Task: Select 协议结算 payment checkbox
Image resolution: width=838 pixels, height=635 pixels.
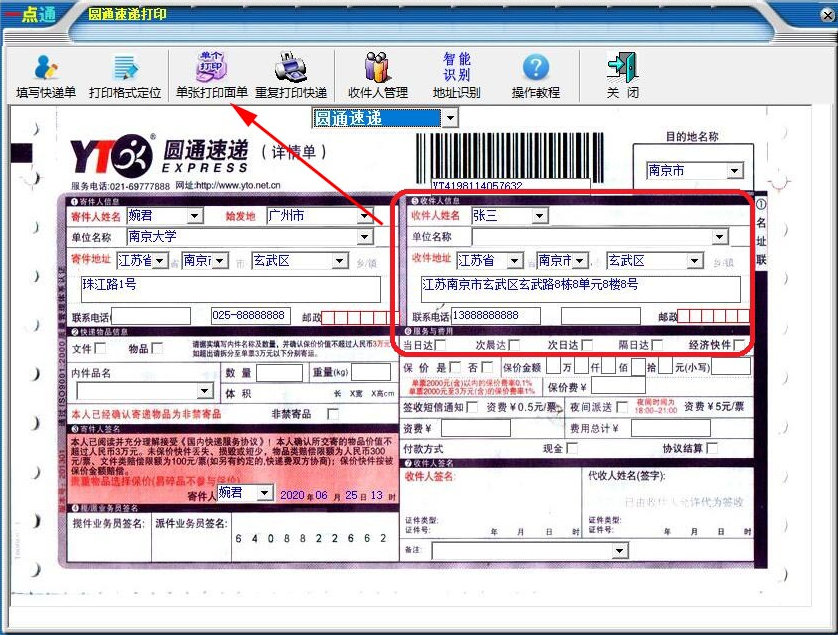Action: [x=712, y=448]
